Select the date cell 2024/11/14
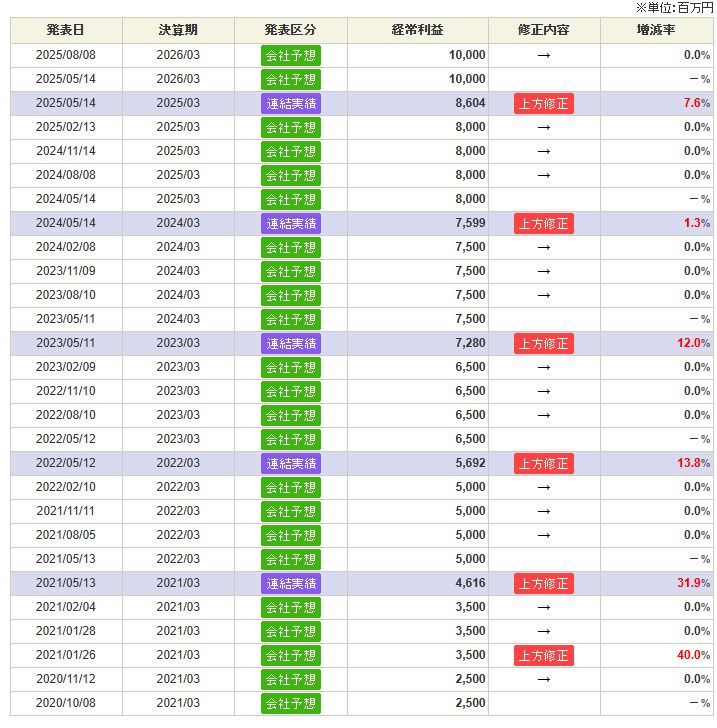 point(66,151)
